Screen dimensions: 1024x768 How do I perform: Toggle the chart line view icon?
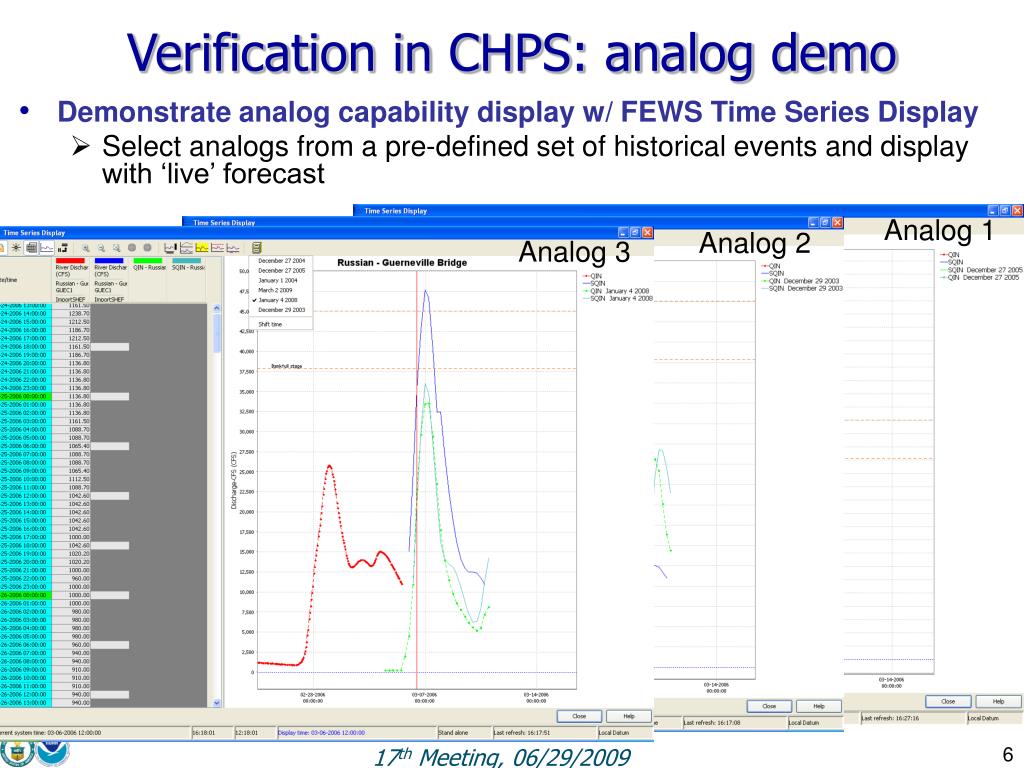tap(47, 248)
